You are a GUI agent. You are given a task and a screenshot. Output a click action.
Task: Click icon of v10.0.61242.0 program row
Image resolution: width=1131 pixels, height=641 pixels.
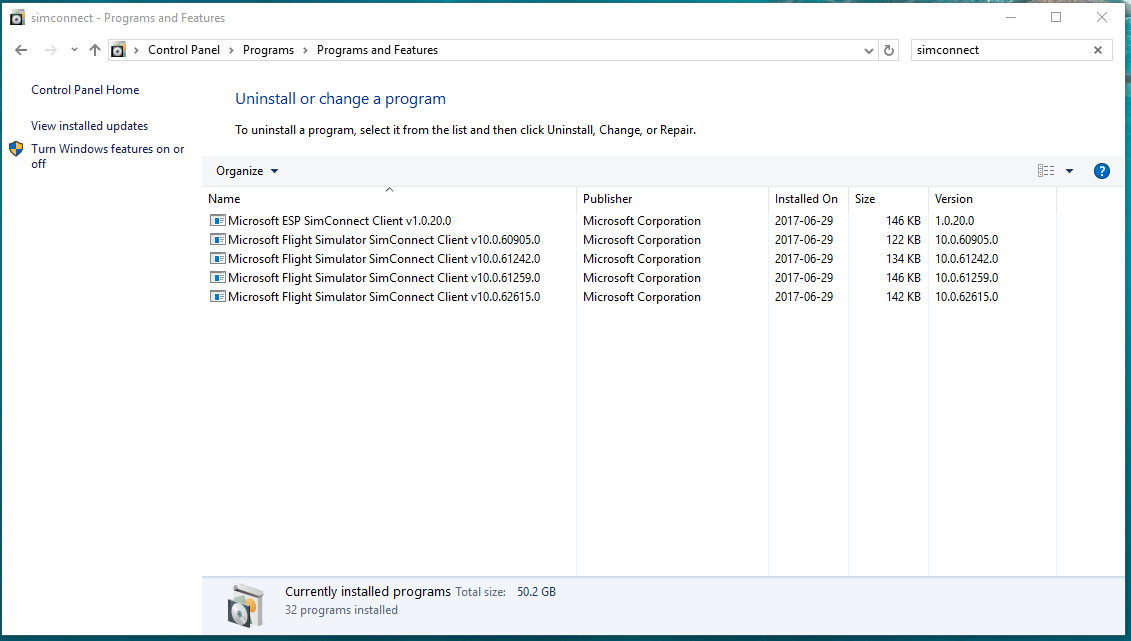click(217, 258)
